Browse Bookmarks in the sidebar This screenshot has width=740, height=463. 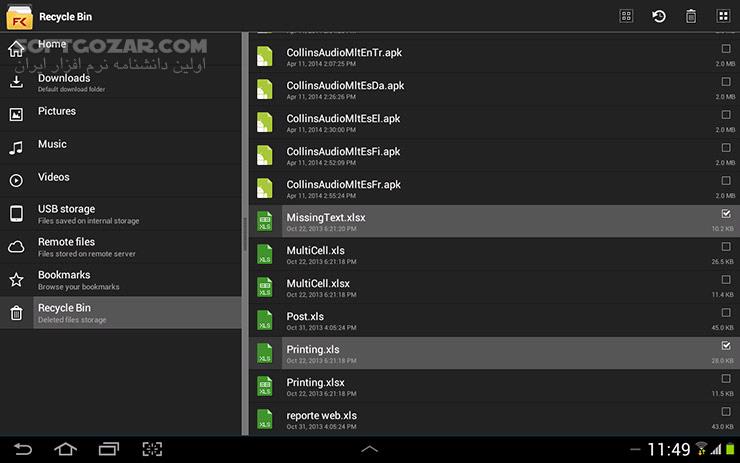[x=121, y=279]
